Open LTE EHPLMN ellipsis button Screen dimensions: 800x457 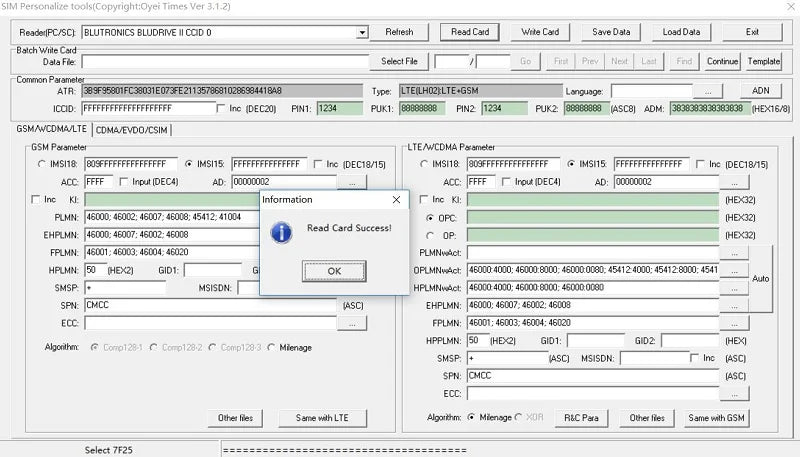tap(734, 306)
